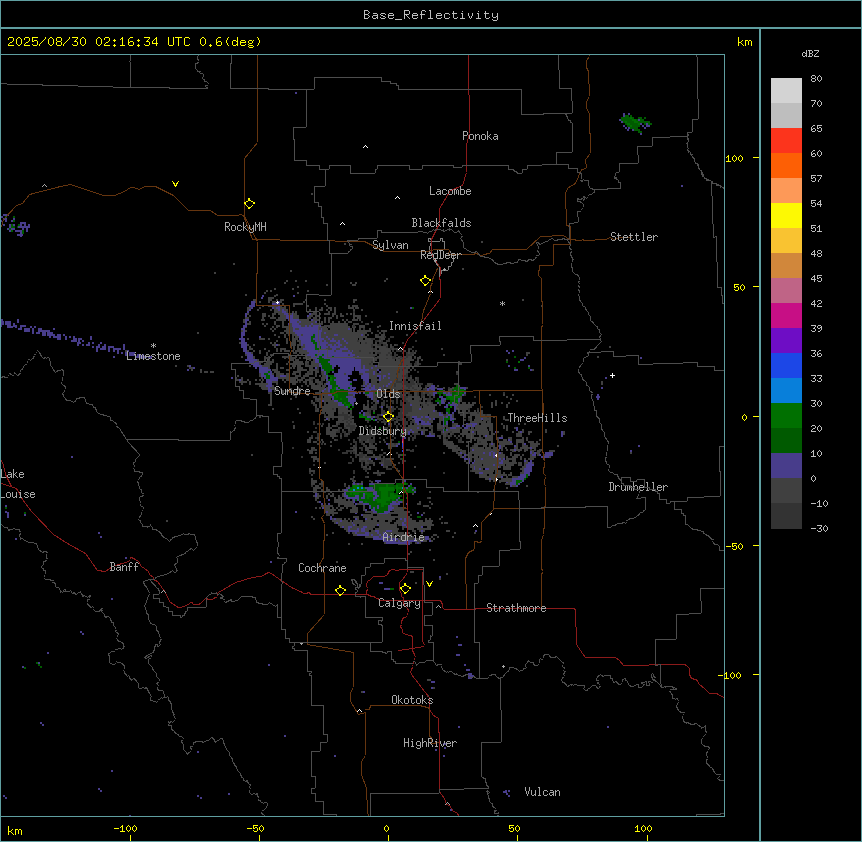Viewport: 862px width, 842px height.
Task: Click the Base_Reflectivity title text
Action: [x=431, y=15]
